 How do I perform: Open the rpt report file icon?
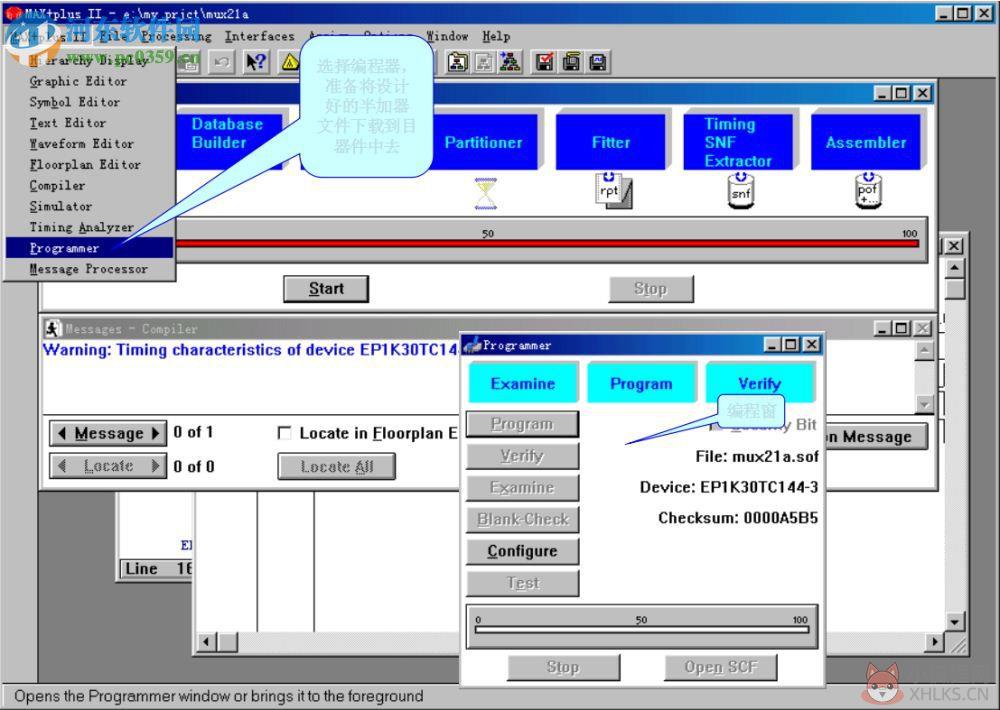[x=613, y=190]
